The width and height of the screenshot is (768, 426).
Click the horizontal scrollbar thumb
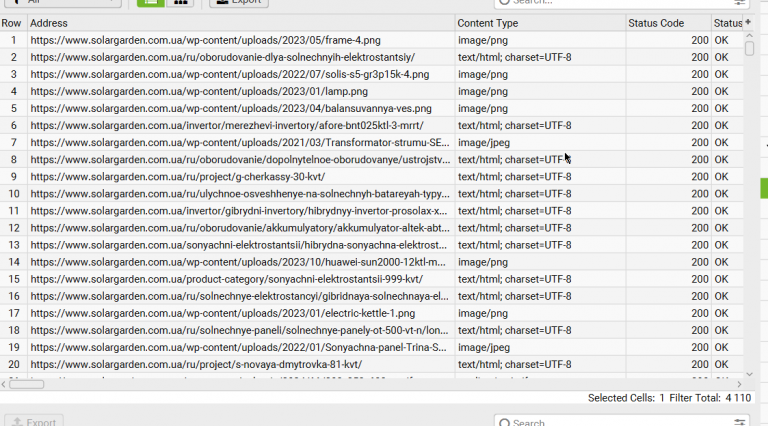click(26, 384)
